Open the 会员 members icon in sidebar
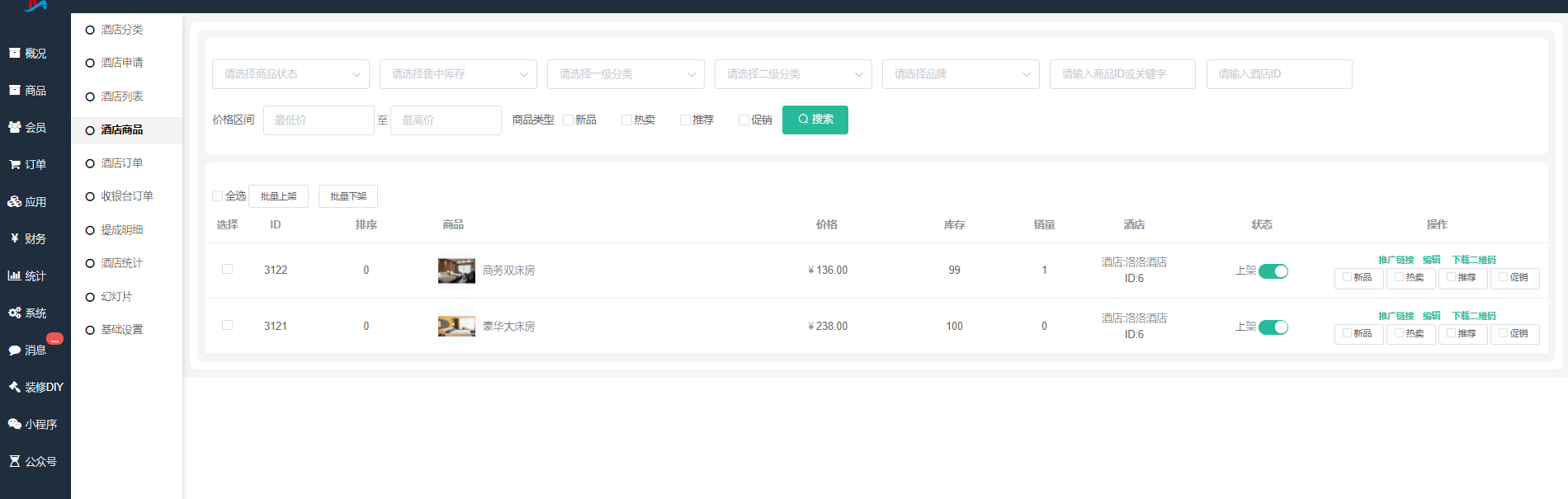Image resolution: width=1568 pixels, height=499 pixels. coord(14,127)
